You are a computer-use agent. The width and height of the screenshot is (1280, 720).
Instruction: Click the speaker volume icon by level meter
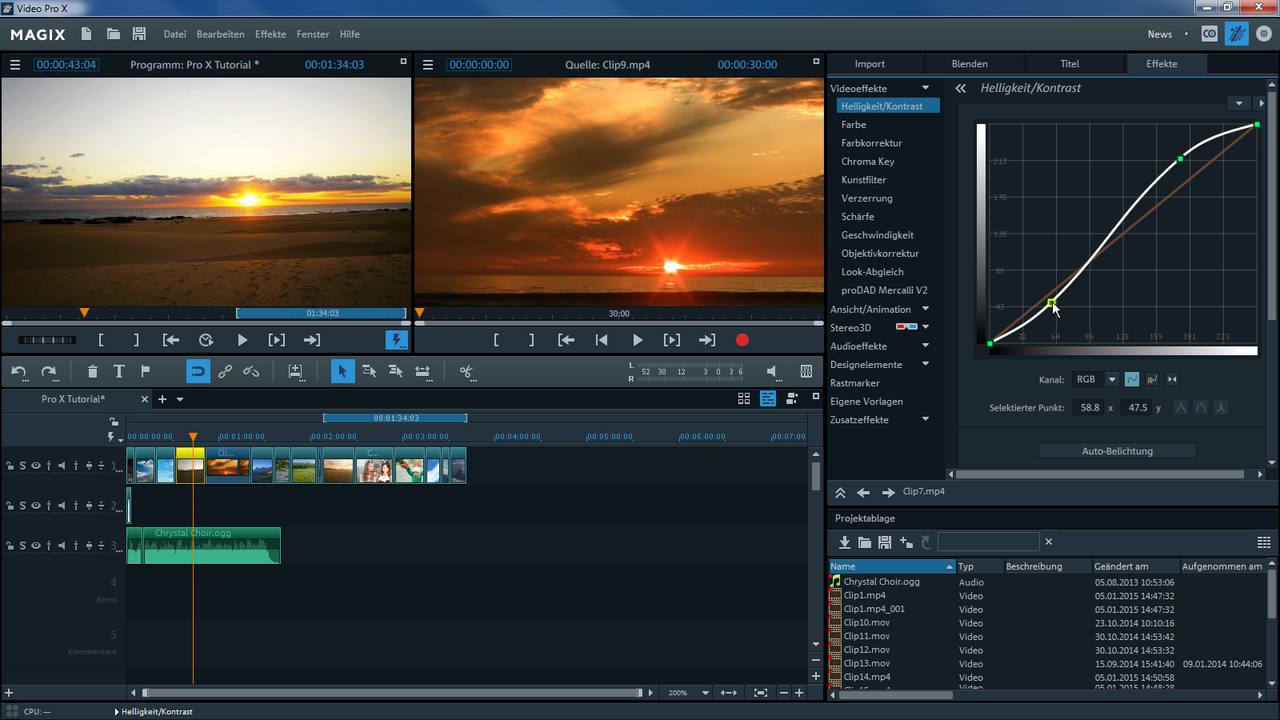(772, 371)
